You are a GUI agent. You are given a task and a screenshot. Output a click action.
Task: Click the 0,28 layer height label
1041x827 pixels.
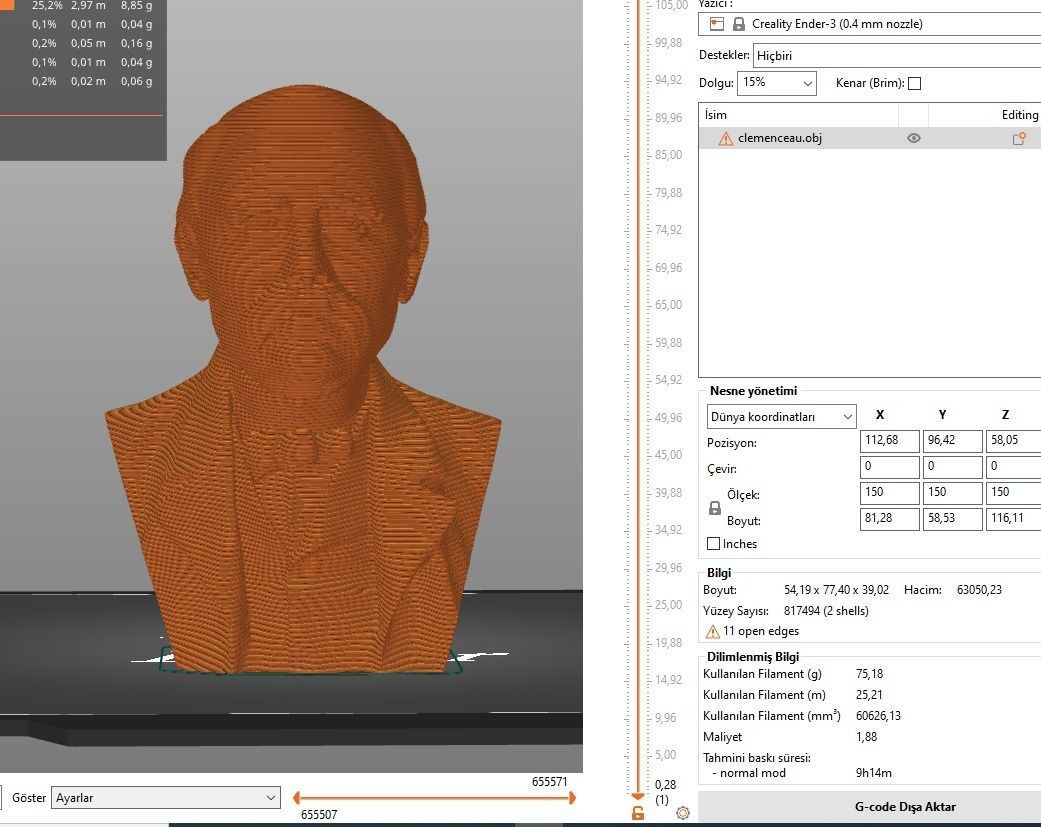[665, 785]
